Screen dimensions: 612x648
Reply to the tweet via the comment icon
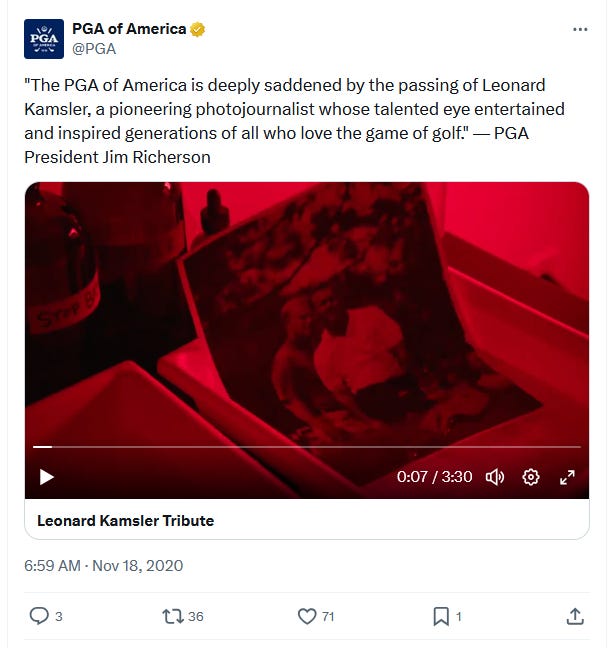click(39, 616)
